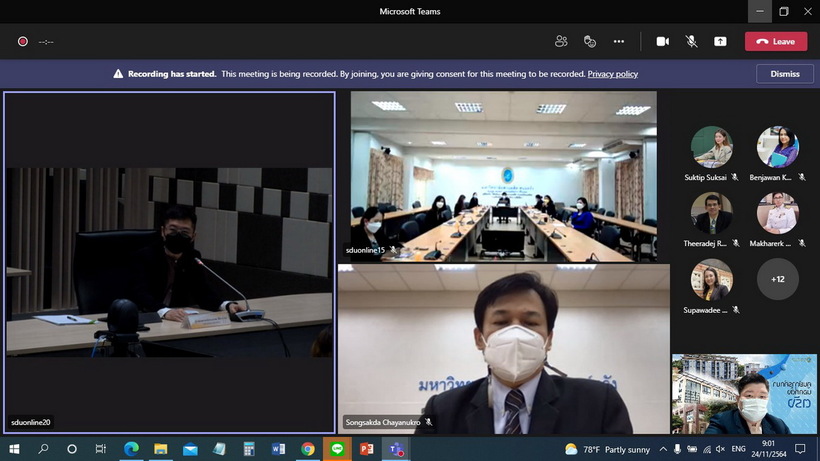Click the sduonline15 name label
The width and height of the screenshot is (820, 461).
pos(365,250)
